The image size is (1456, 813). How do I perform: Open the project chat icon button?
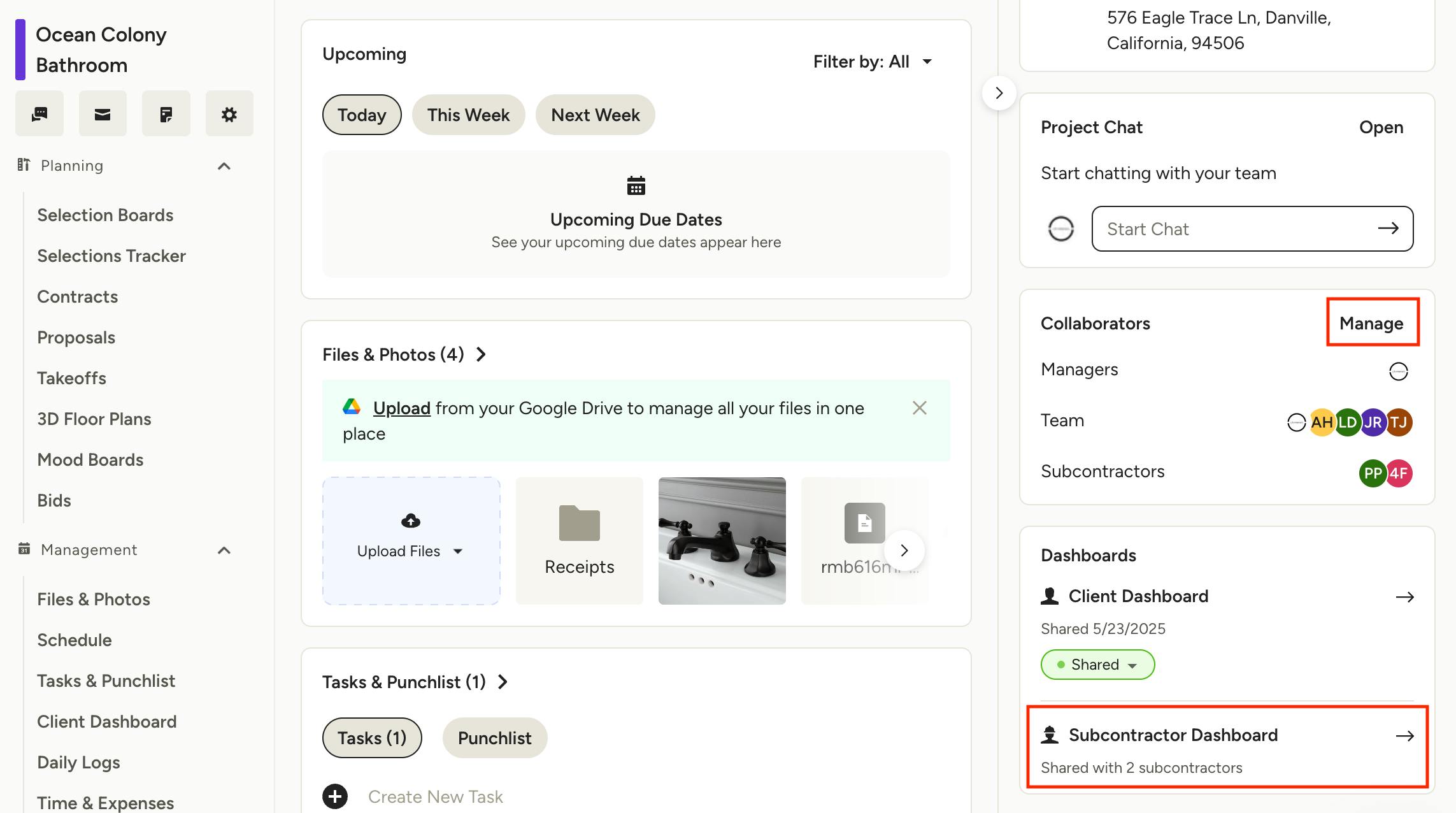point(39,114)
